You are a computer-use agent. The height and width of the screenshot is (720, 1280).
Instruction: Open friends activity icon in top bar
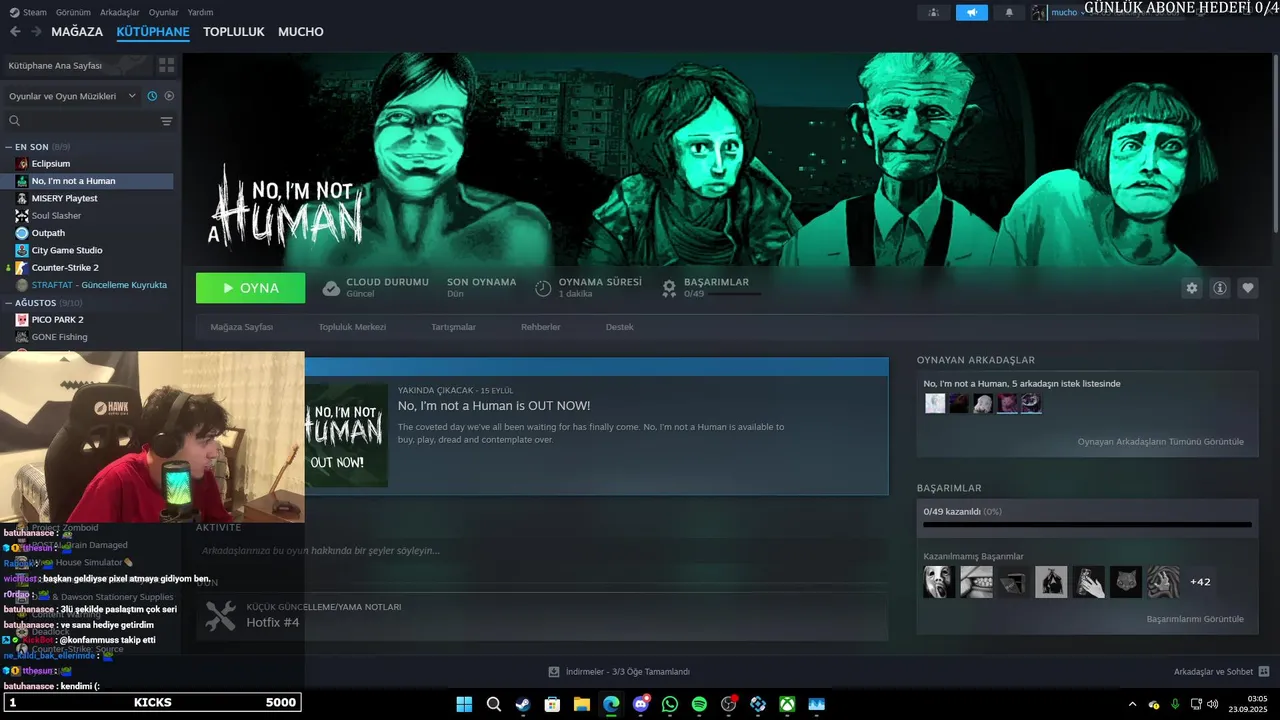click(x=933, y=12)
